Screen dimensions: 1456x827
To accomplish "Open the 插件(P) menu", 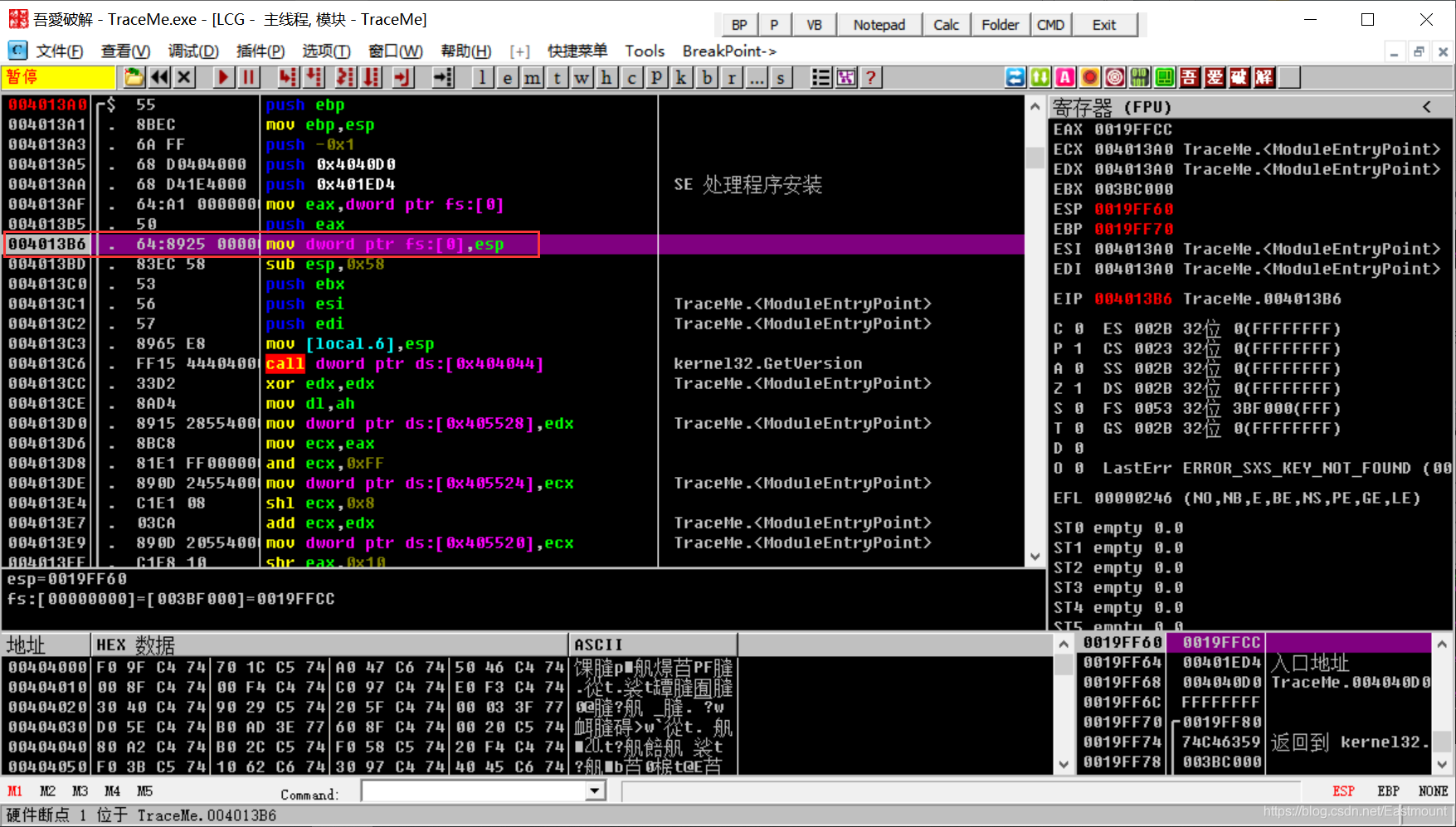I will point(261,51).
